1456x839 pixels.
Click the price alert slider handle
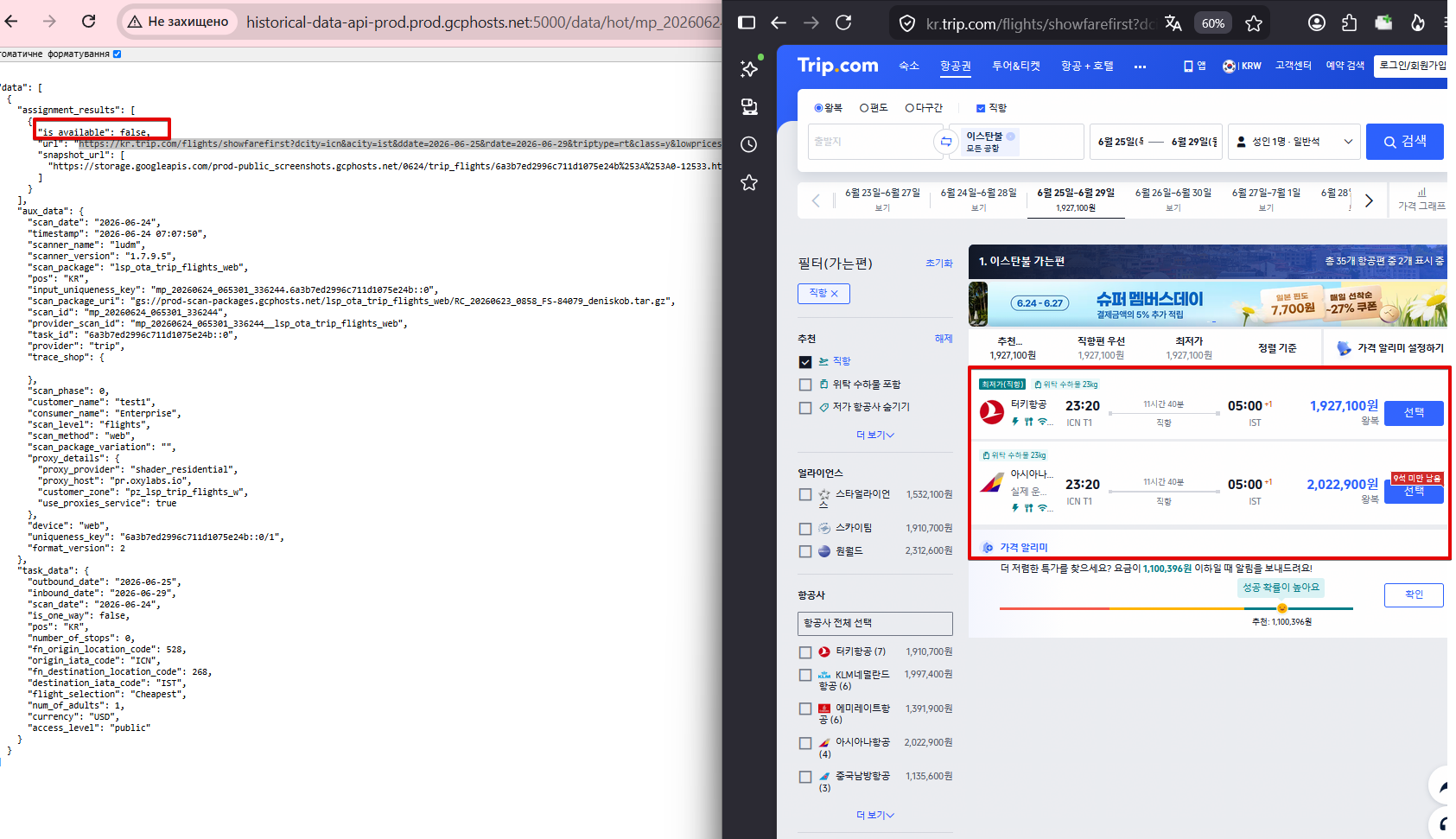click(1282, 608)
